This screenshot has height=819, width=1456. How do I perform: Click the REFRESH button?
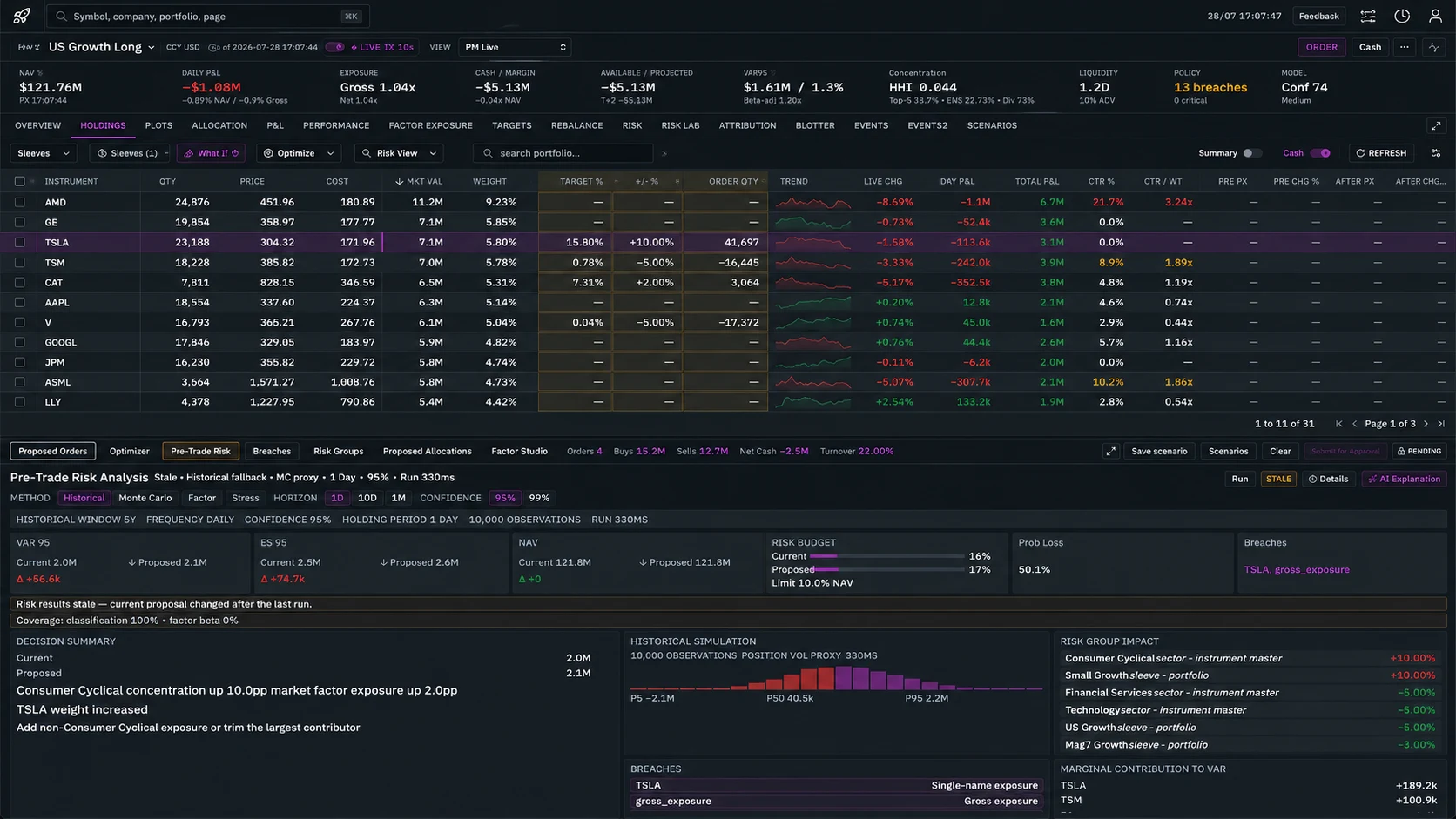(x=1381, y=153)
